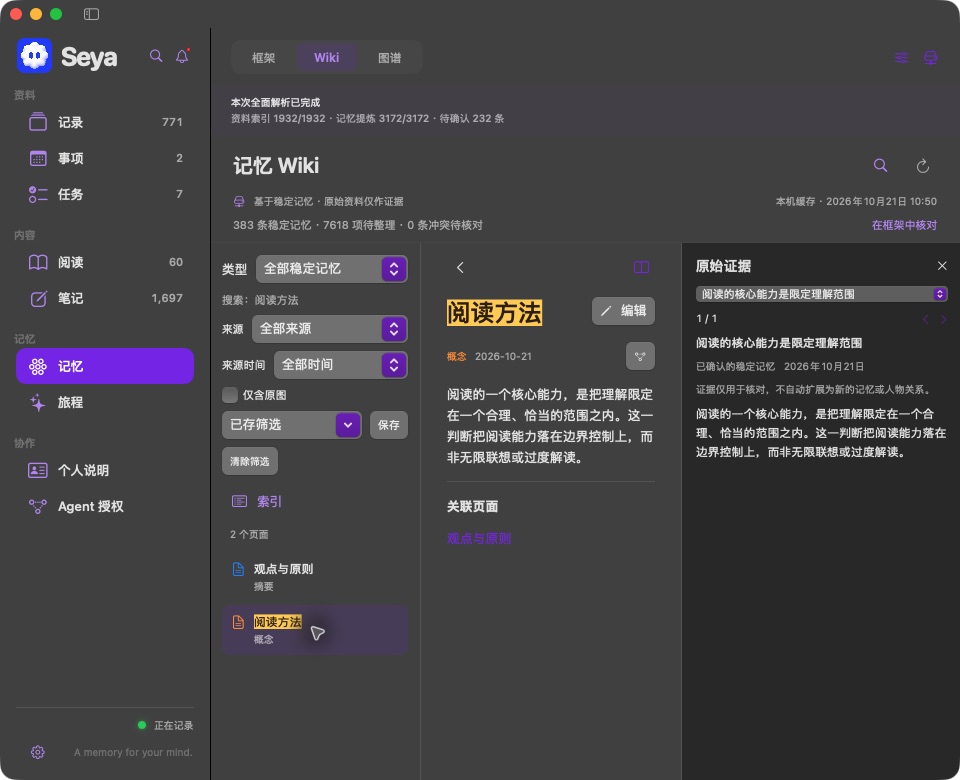Click the 本次全面解析已完成 banner
The image size is (960, 780).
586,110
